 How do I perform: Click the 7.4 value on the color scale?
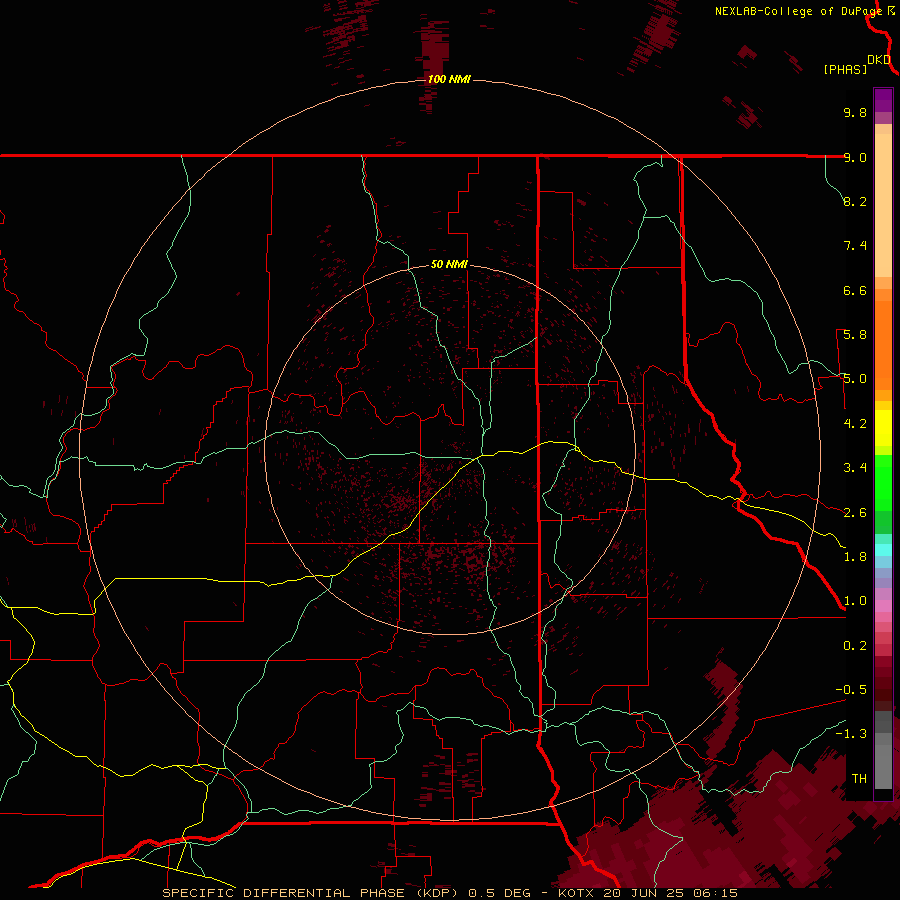[855, 246]
